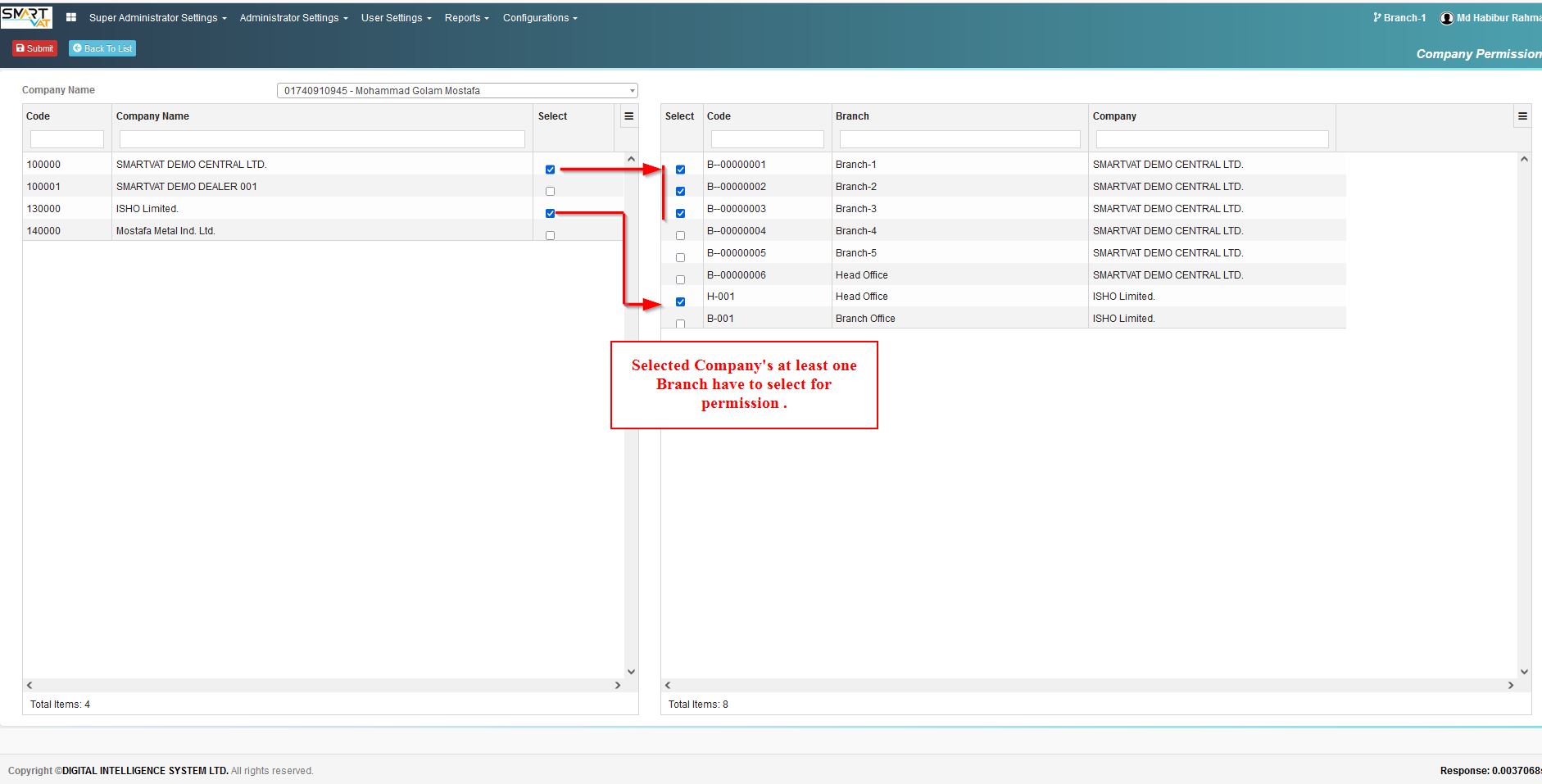
Task: Click the Submit button
Action: [x=34, y=48]
